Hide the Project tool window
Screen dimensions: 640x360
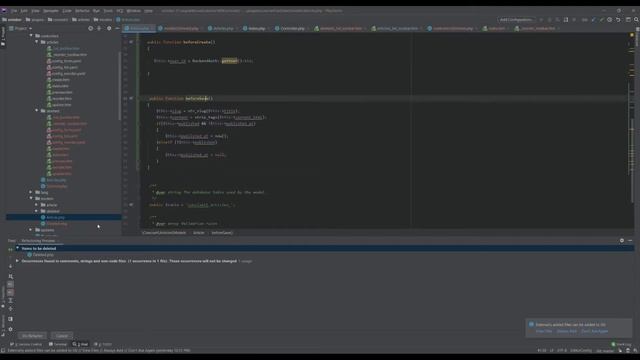click(x=117, y=29)
